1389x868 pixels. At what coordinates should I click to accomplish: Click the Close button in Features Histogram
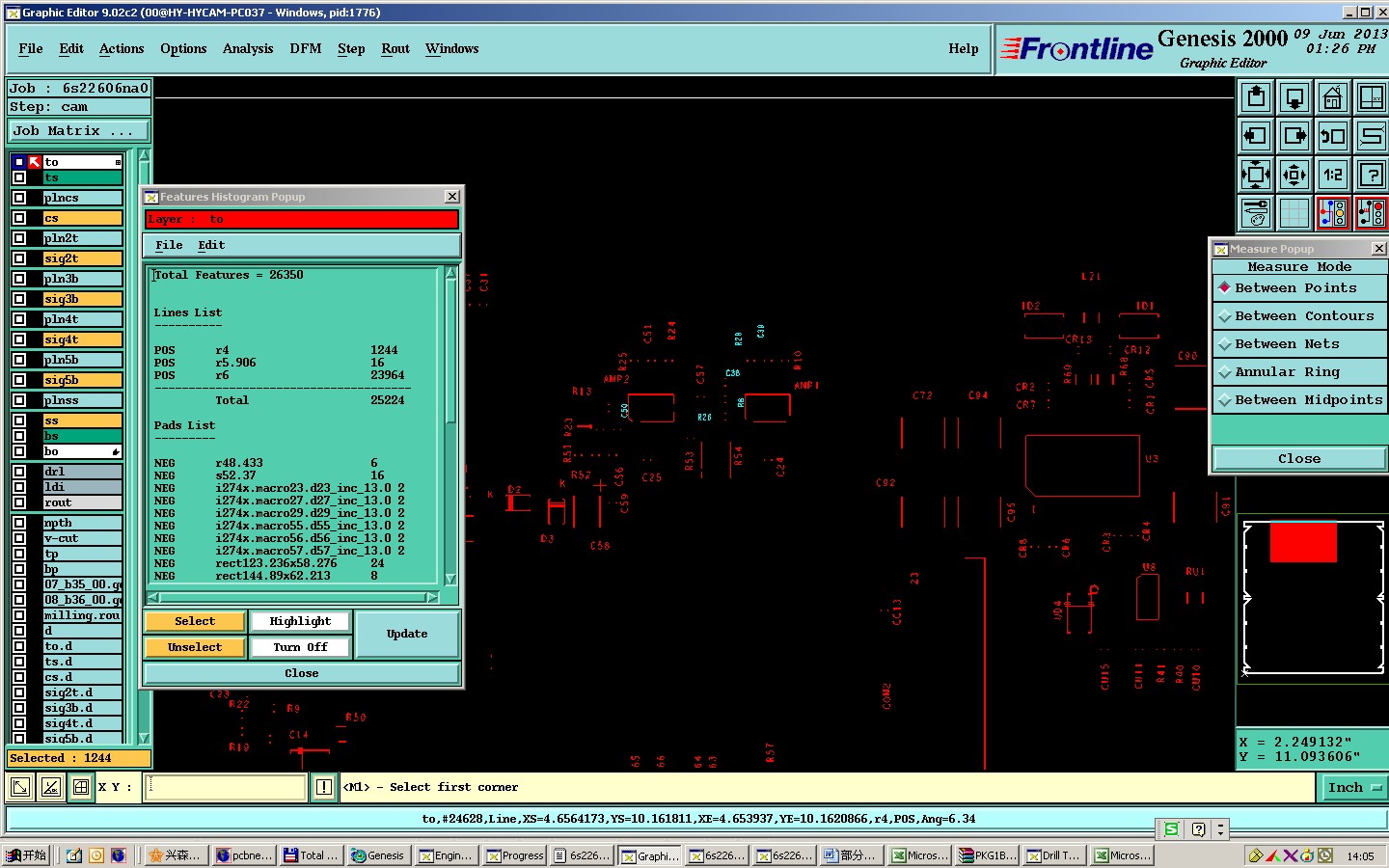301,673
